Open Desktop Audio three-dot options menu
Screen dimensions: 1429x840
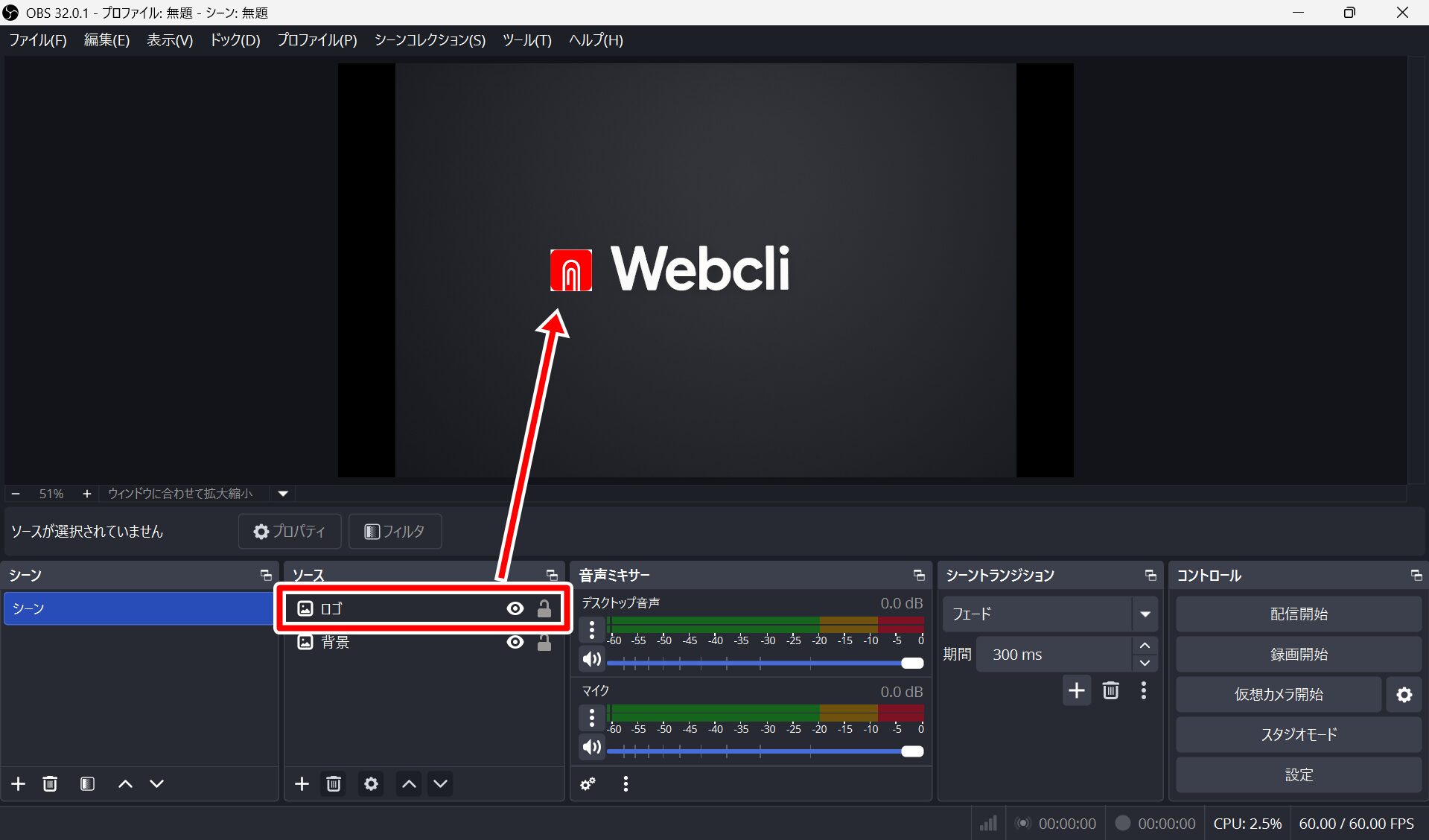[x=592, y=630]
